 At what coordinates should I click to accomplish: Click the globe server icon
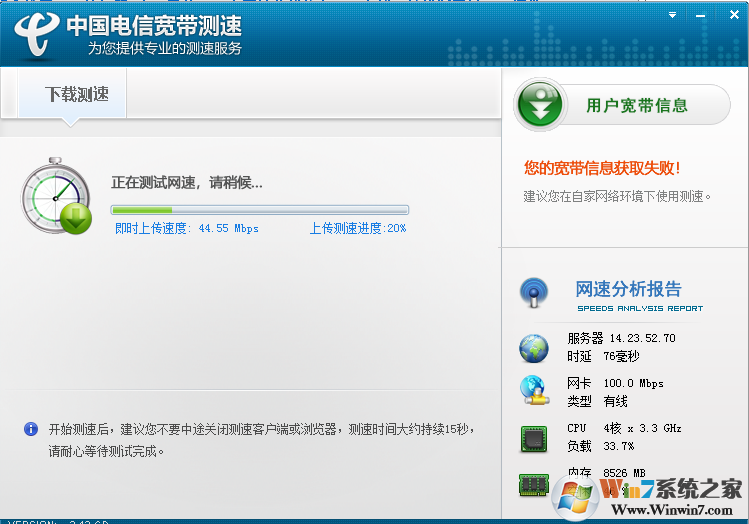pyautogui.click(x=534, y=348)
